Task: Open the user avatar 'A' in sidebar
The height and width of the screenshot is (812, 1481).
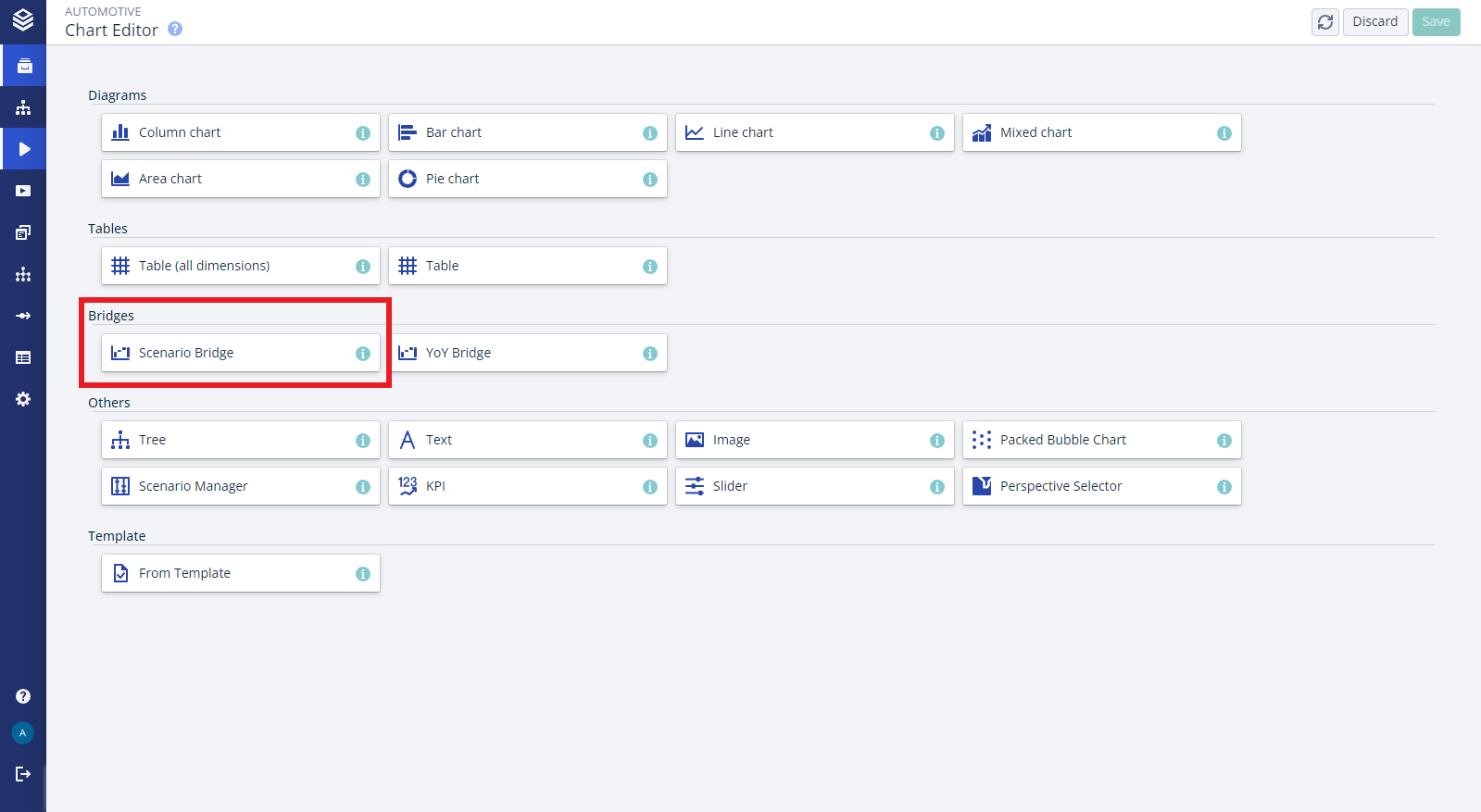Action: coord(23,733)
